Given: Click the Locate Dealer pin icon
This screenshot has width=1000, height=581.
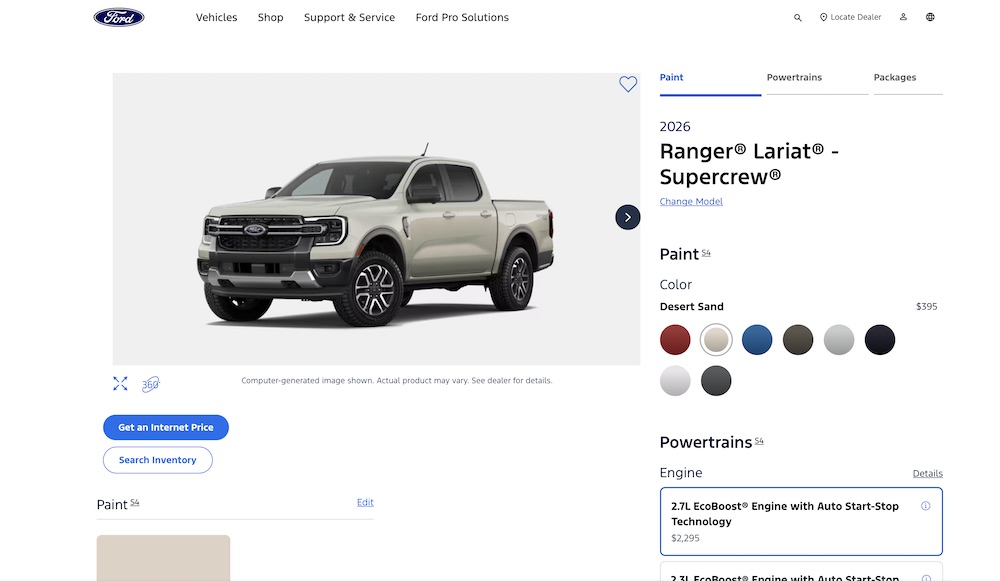Looking at the screenshot, I should pos(822,16).
